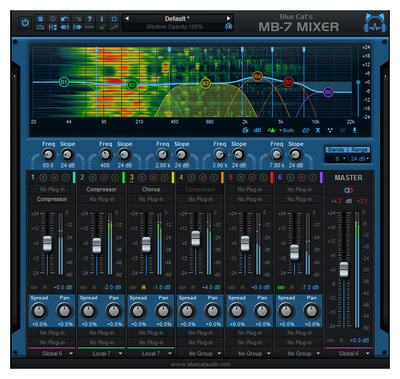Click the Master stereo link rings icon
This screenshot has width=400, height=379.
[348, 190]
